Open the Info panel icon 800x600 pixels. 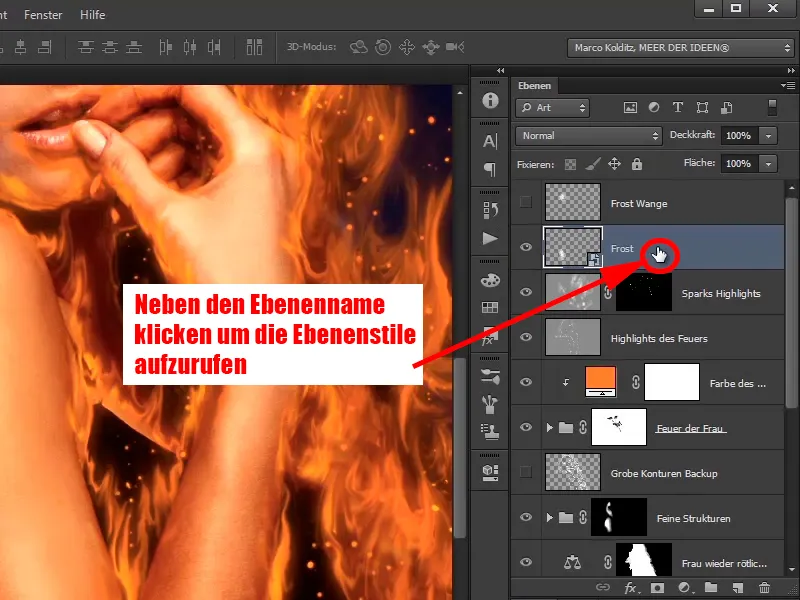click(490, 100)
